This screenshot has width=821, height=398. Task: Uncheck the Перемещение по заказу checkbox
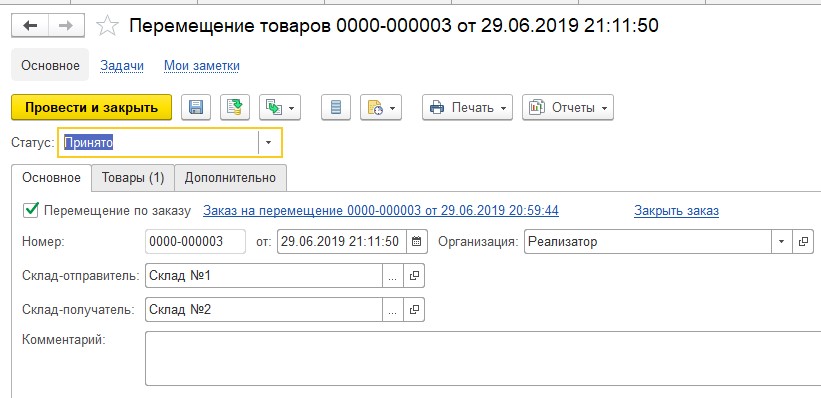pos(31,211)
